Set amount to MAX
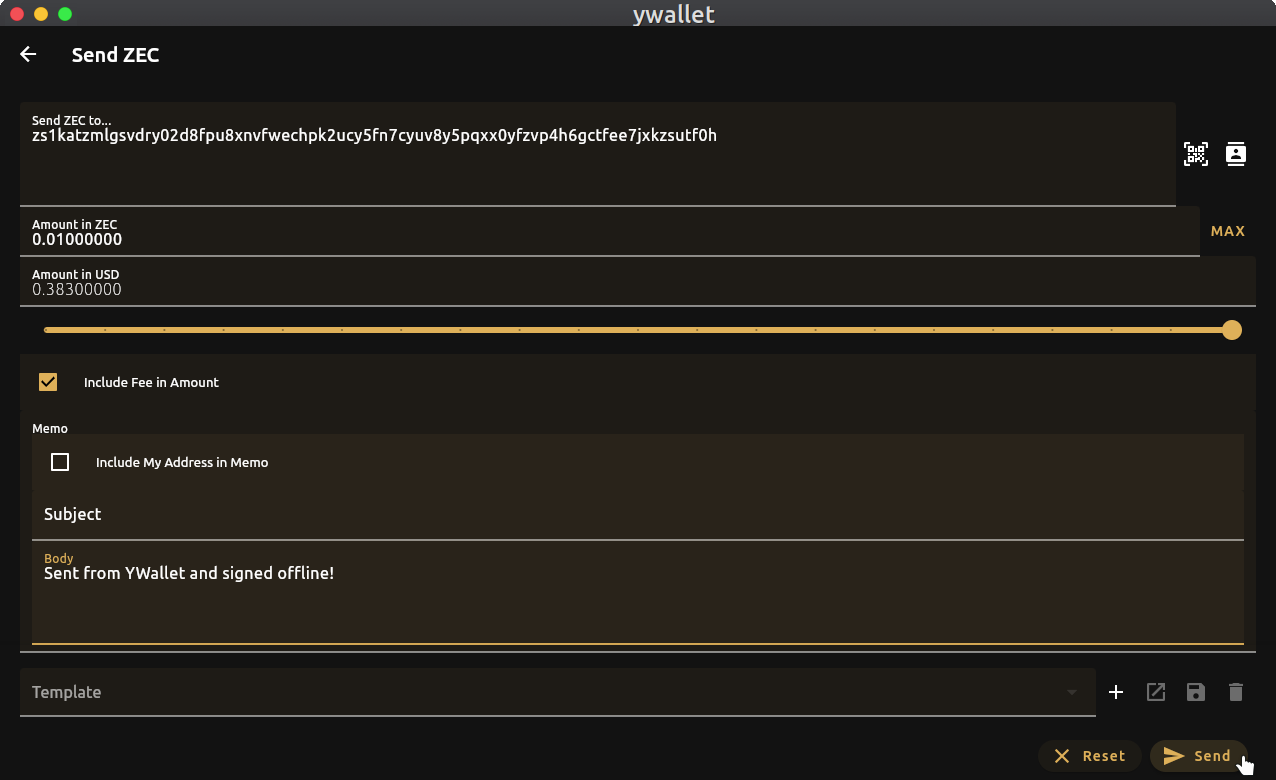Screen dimensions: 1276x780 pyautogui.click(x=1228, y=231)
